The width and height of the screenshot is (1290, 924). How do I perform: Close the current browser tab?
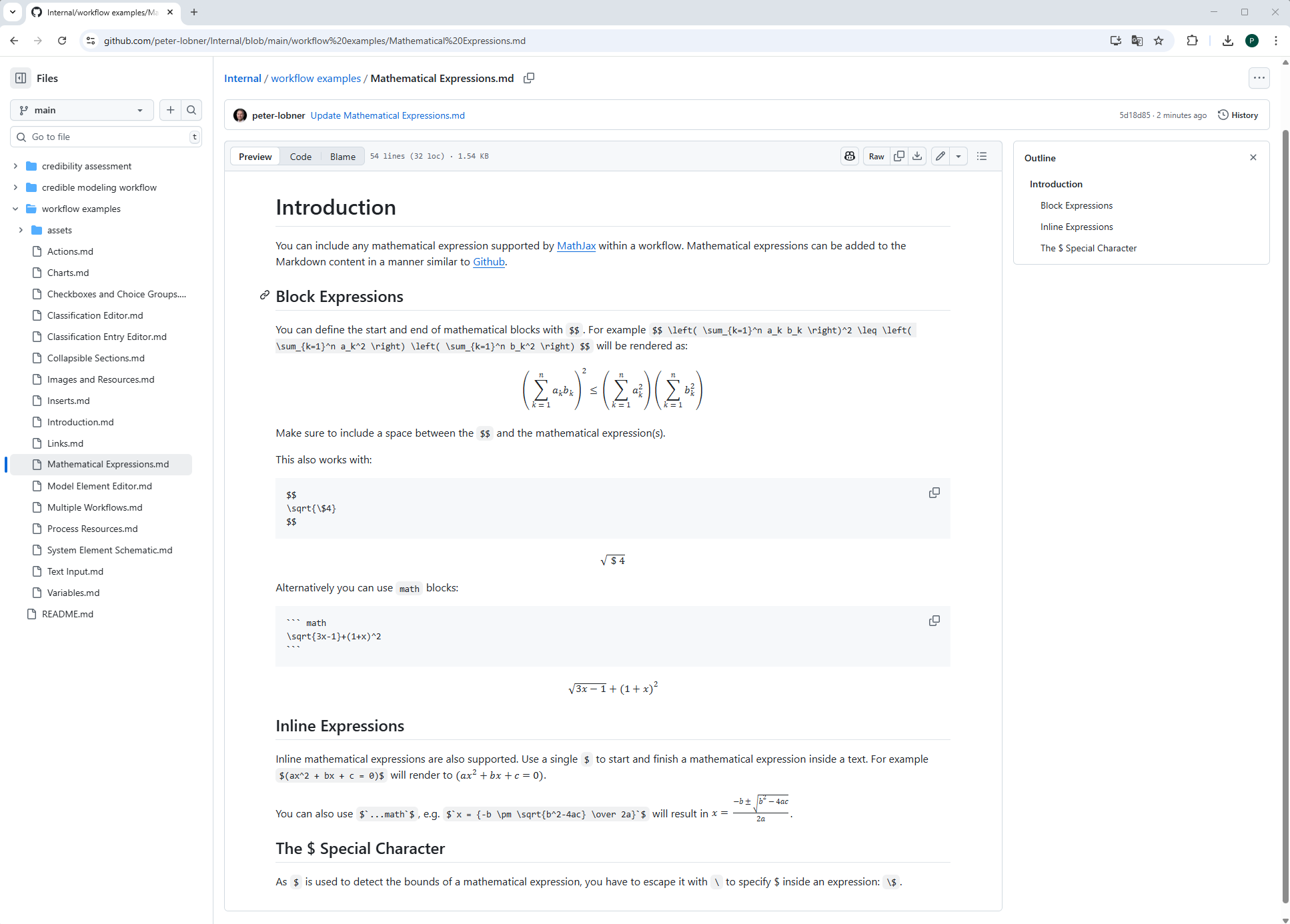pos(170,12)
